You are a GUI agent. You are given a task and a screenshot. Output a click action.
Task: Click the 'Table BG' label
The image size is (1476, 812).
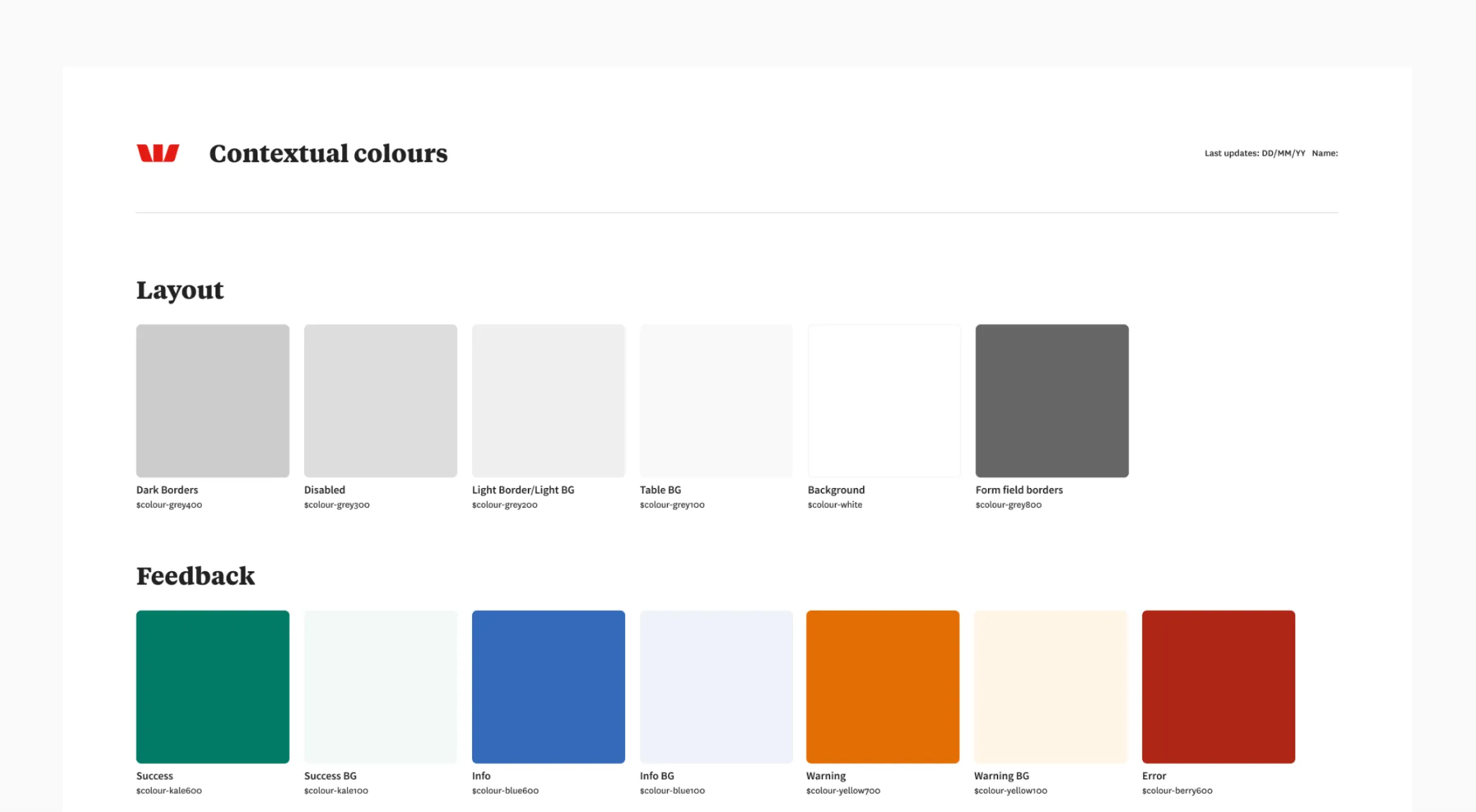click(660, 490)
